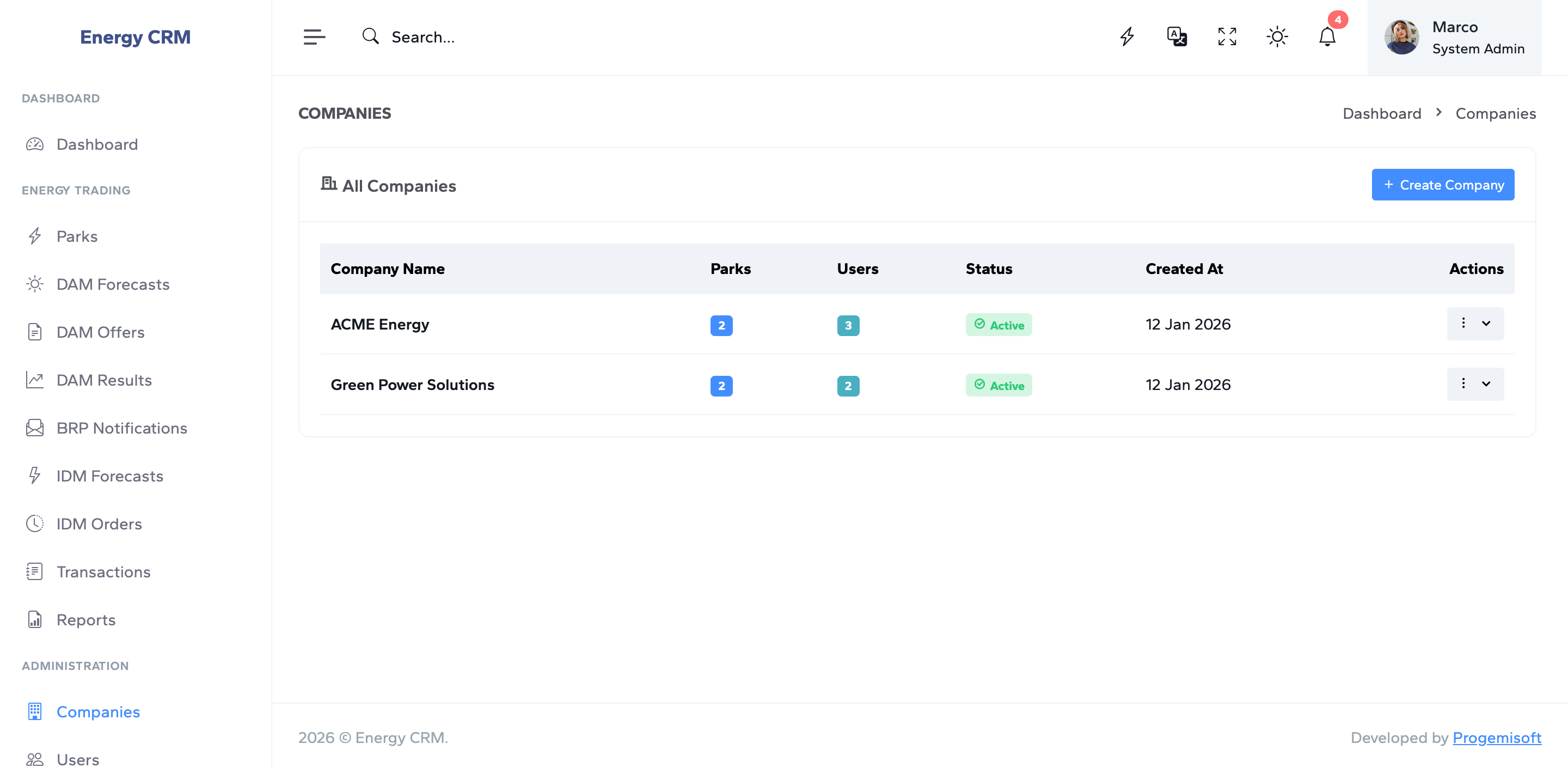Open the Progemisoft link in footer

coord(1496,737)
